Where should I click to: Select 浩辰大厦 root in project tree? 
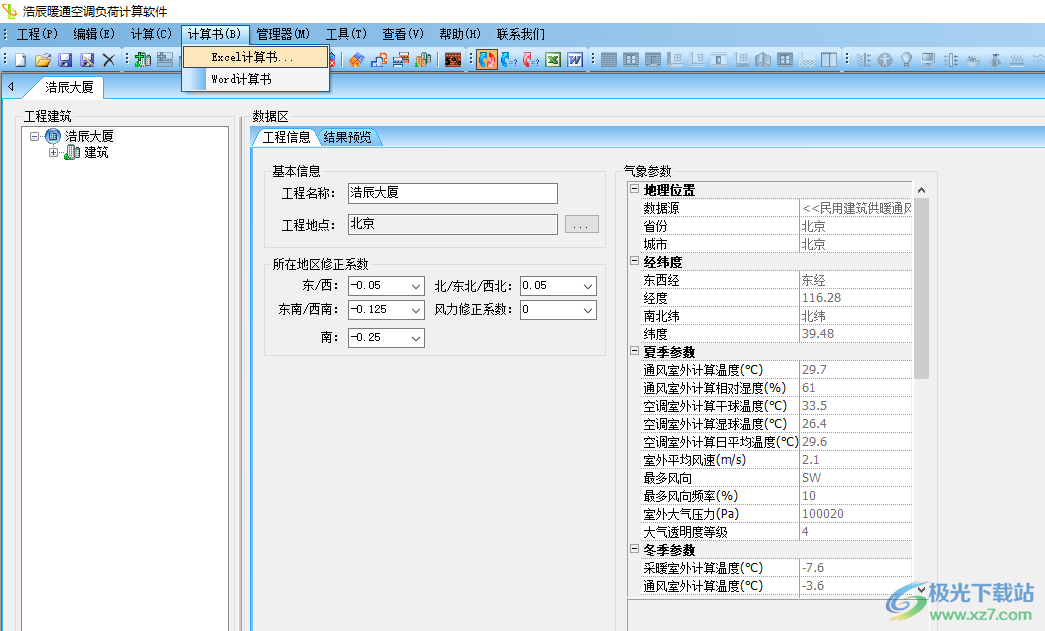click(x=89, y=137)
